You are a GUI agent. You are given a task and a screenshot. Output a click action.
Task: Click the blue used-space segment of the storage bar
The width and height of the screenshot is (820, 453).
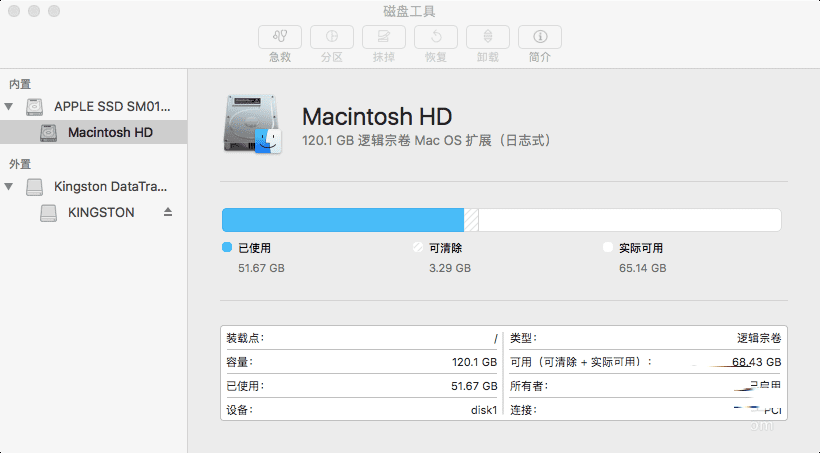coord(342,220)
